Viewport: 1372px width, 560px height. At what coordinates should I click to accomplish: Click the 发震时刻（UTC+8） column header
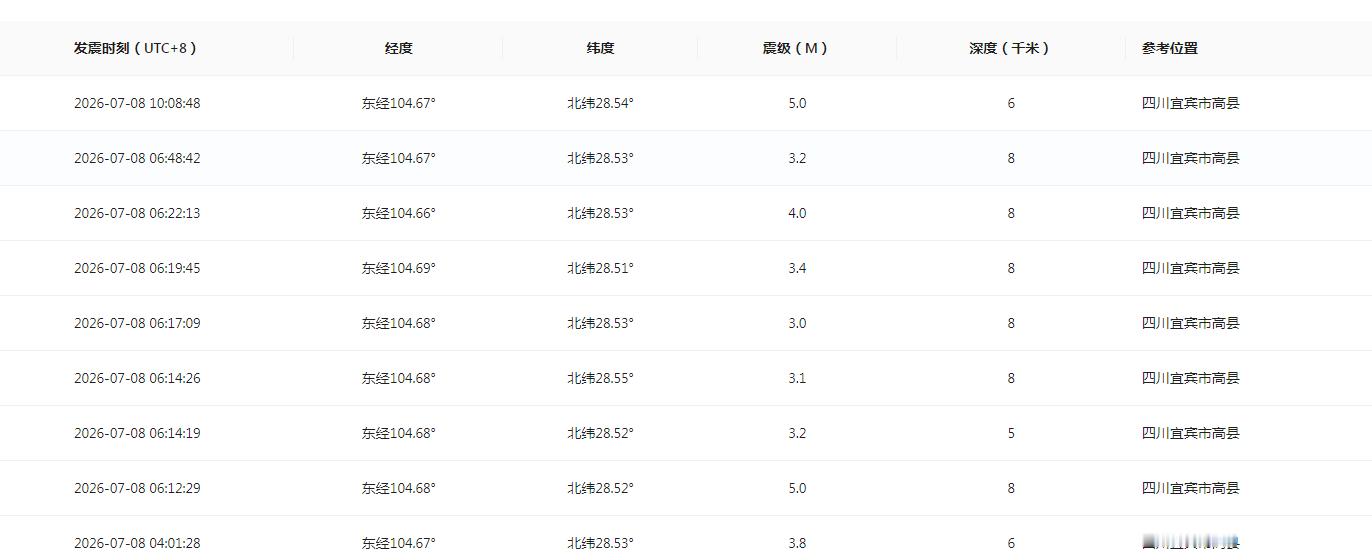[136, 48]
